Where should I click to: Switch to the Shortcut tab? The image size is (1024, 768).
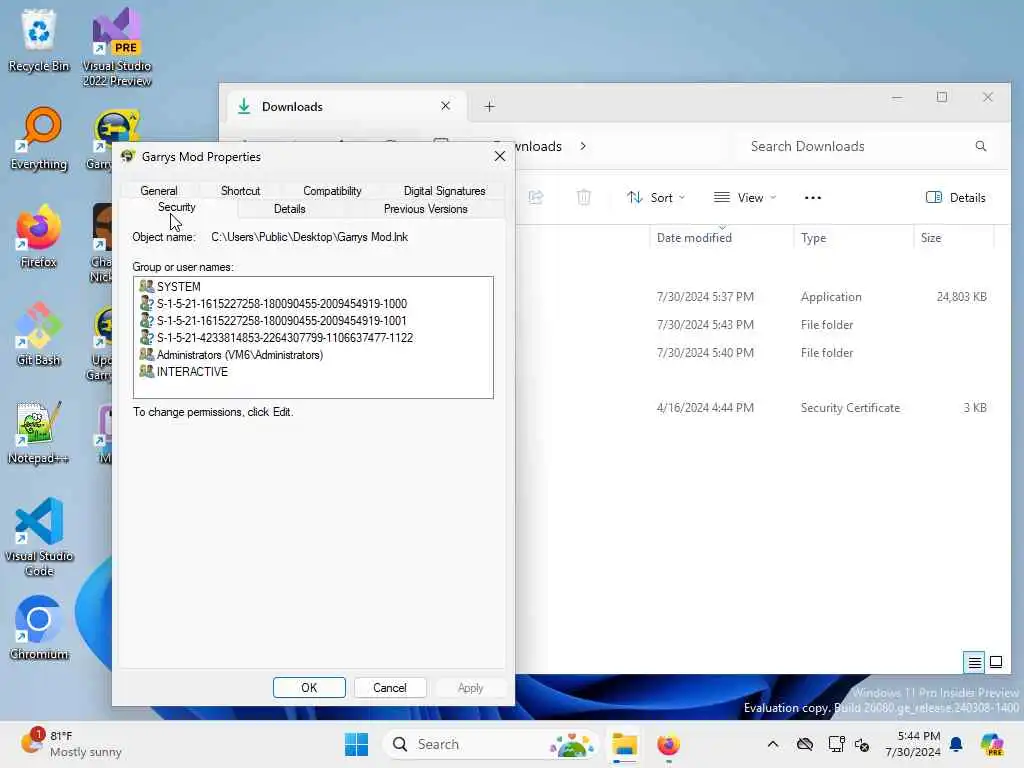[240, 191]
